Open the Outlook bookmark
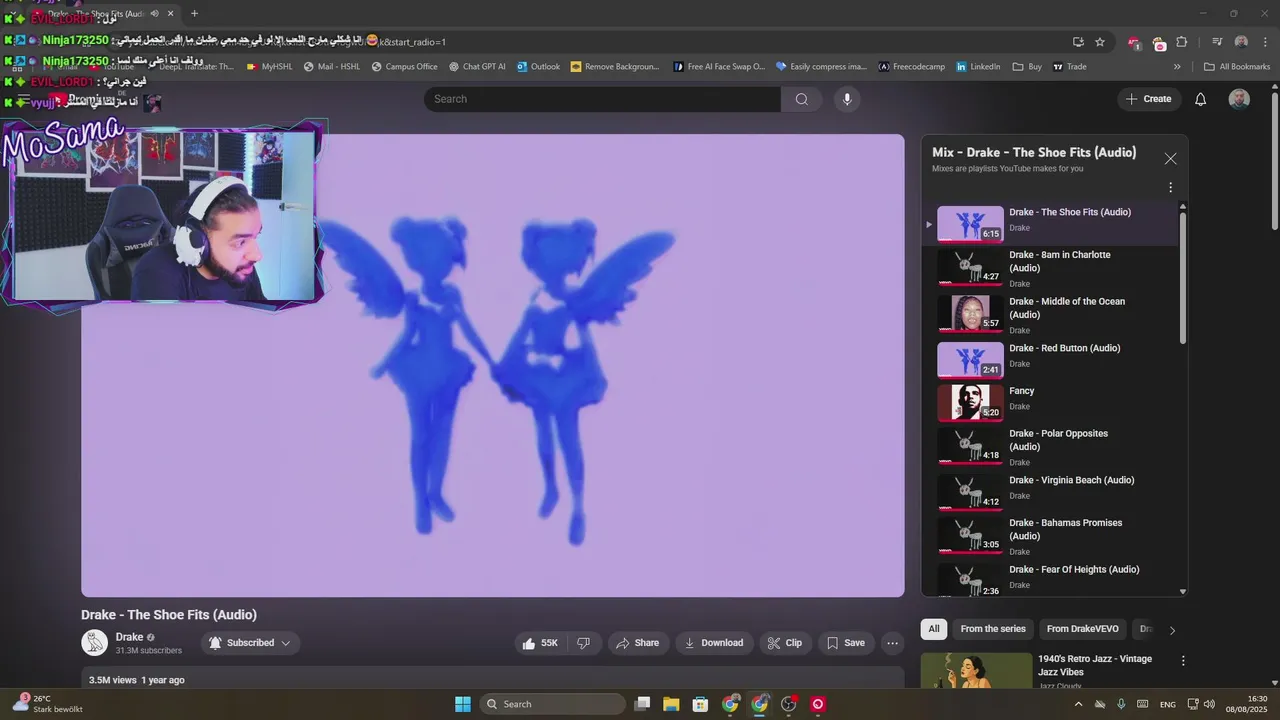 tap(538, 67)
